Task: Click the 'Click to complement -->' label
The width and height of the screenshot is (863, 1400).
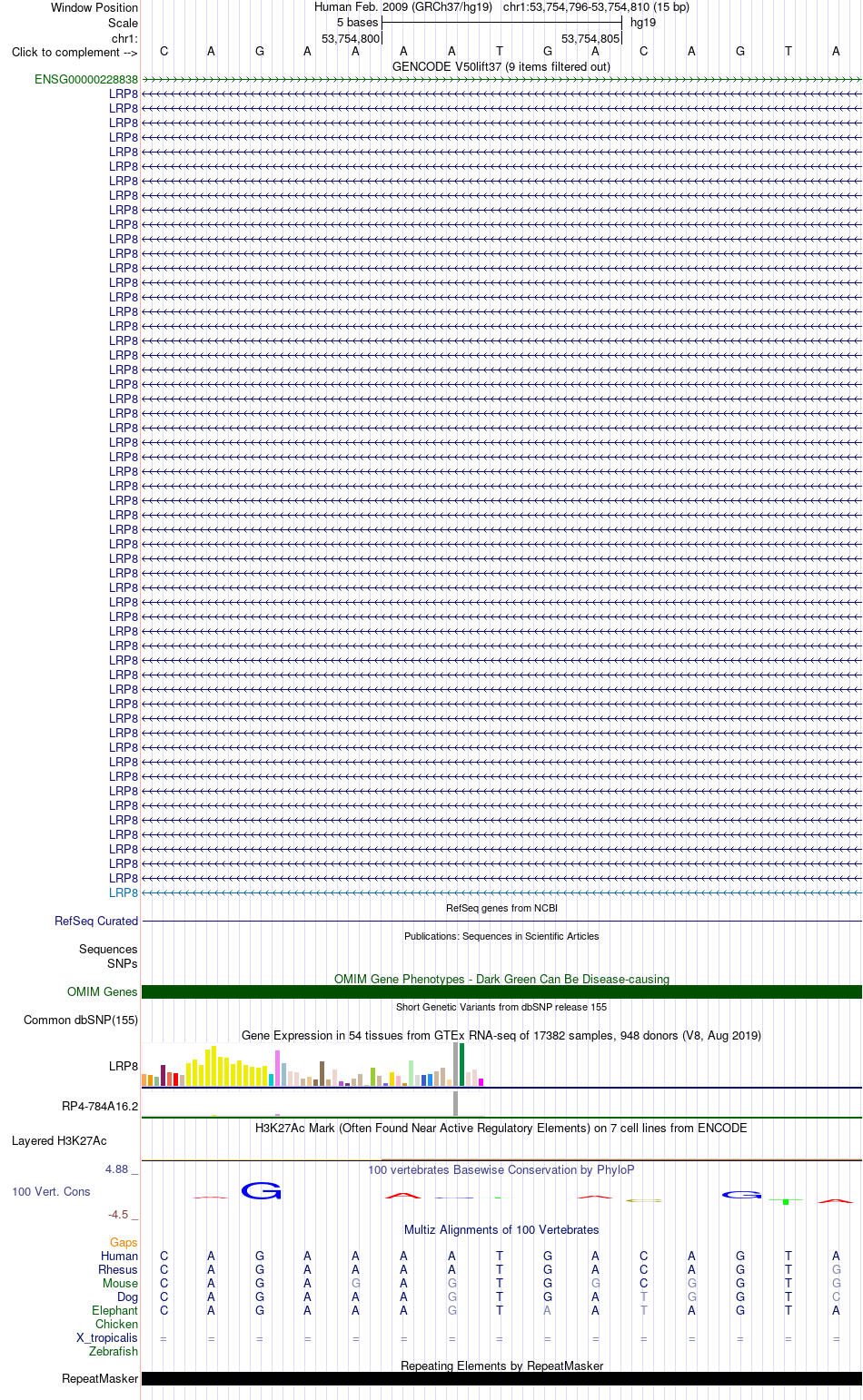Action: point(74,52)
